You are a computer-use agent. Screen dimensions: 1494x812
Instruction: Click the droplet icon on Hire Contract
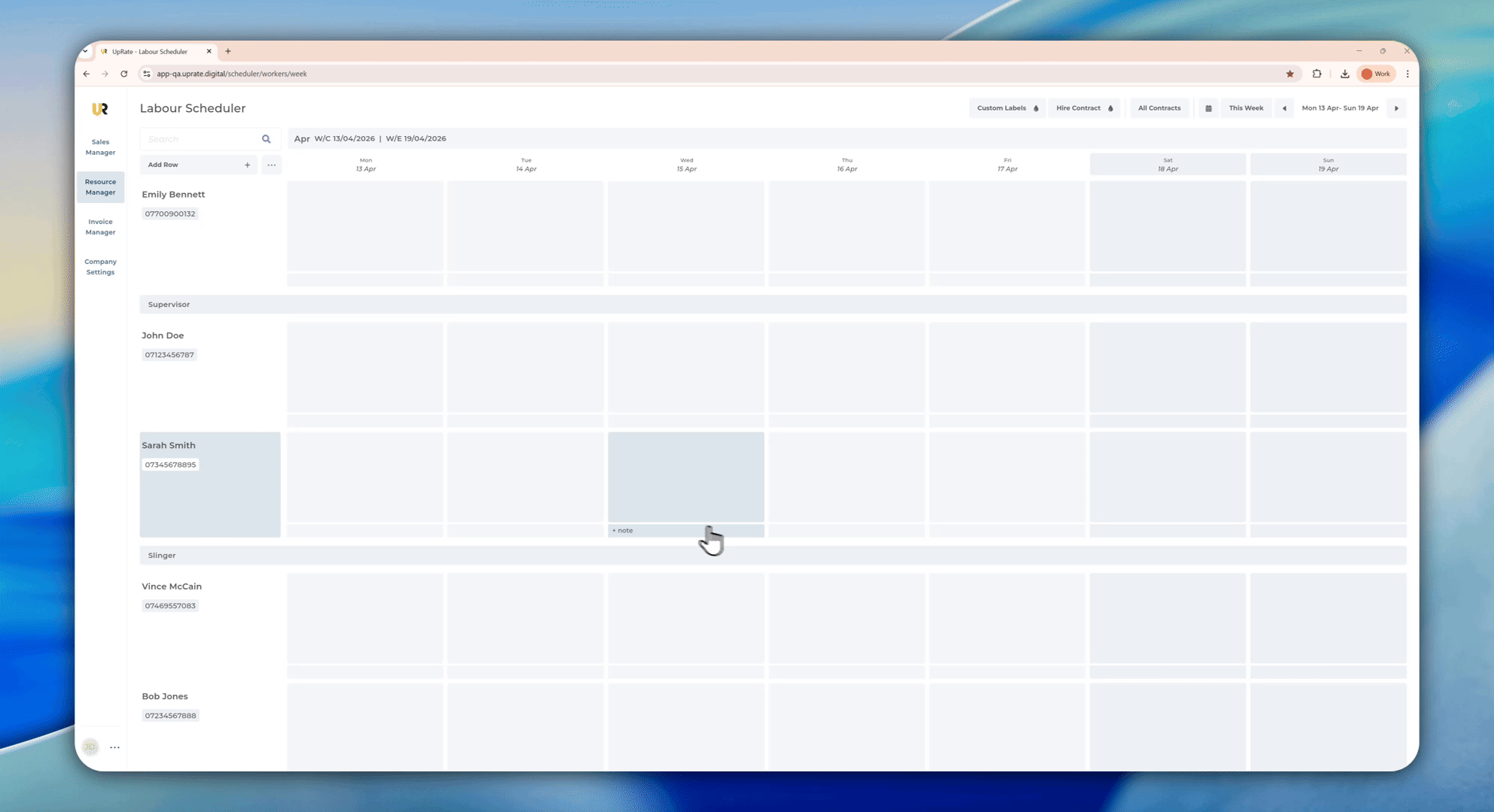[x=1110, y=108]
